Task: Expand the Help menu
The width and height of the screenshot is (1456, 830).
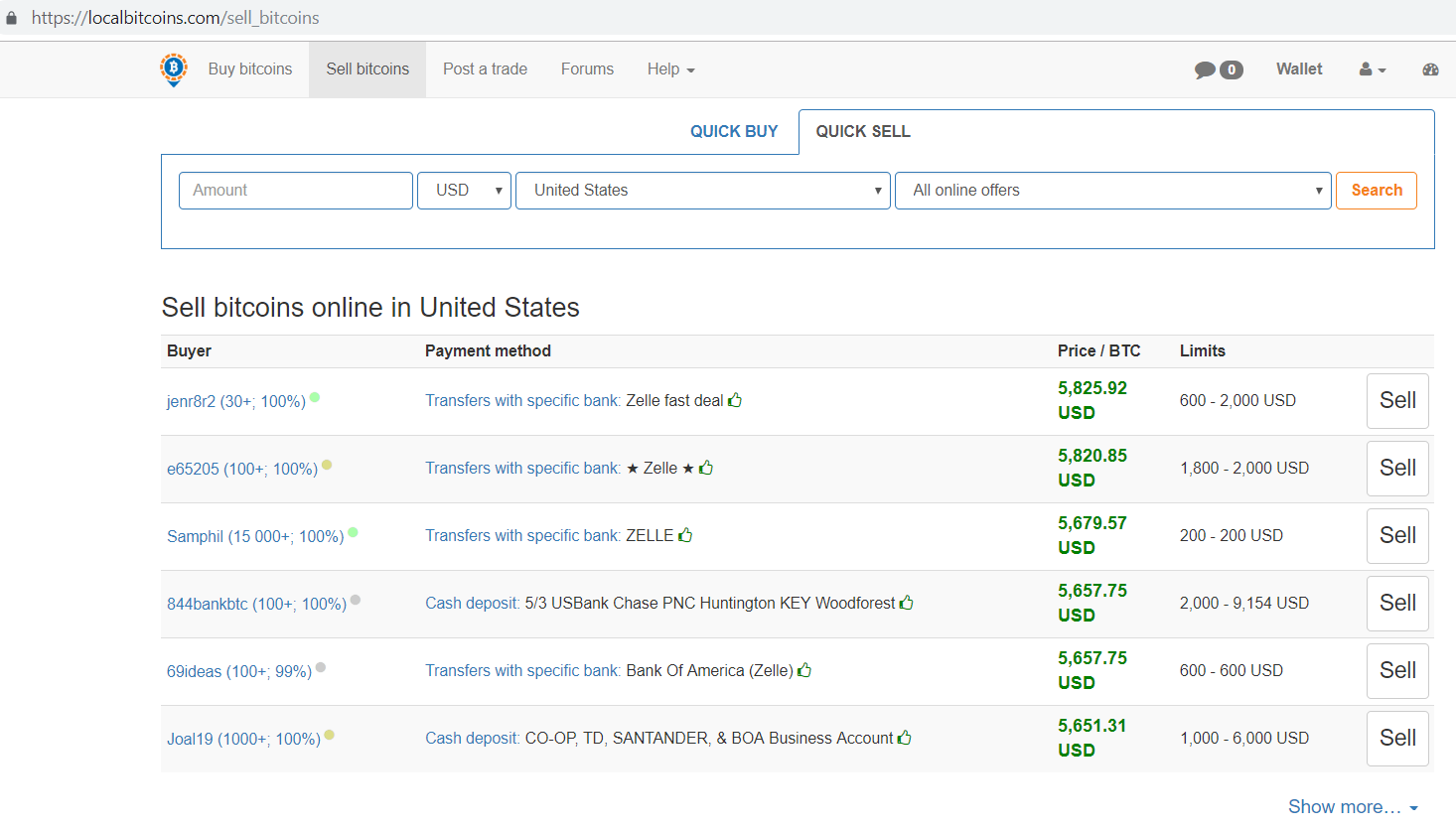Action: click(x=671, y=69)
